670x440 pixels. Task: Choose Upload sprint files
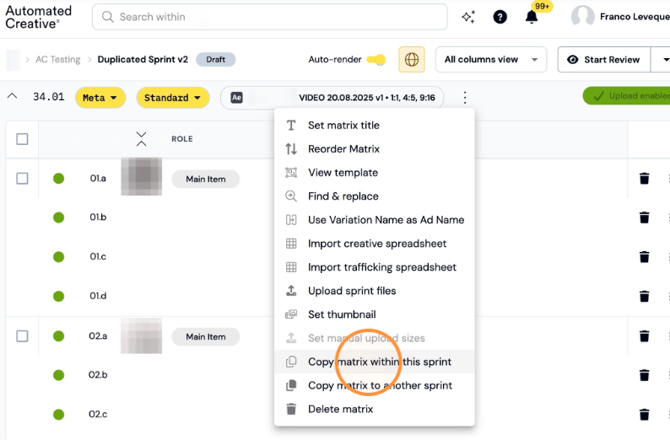pos(374,291)
